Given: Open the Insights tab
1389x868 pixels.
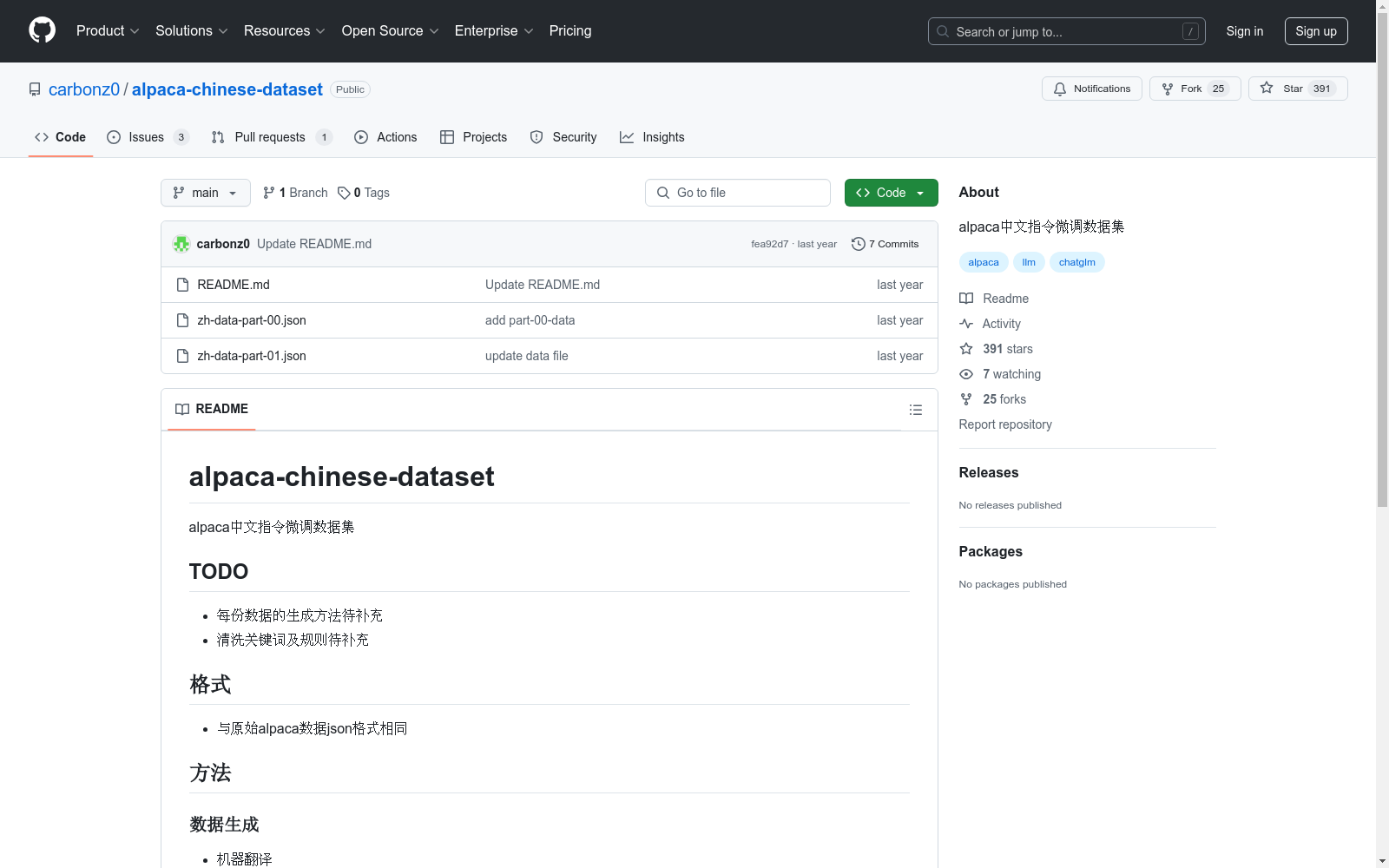Looking at the screenshot, I should (652, 137).
